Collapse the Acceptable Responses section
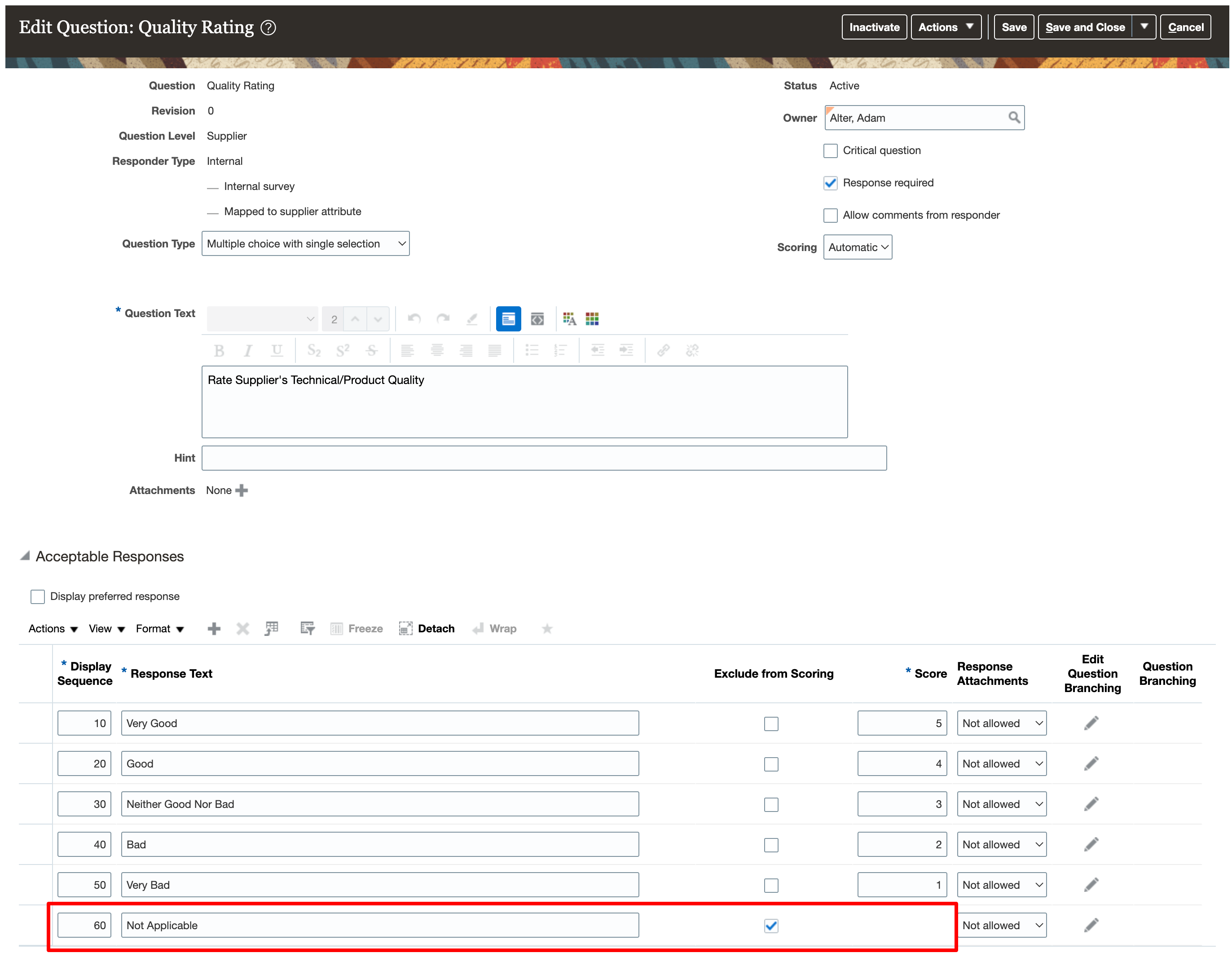Image resolution: width=1232 pixels, height=966 pixels. pyautogui.click(x=25, y=556)
